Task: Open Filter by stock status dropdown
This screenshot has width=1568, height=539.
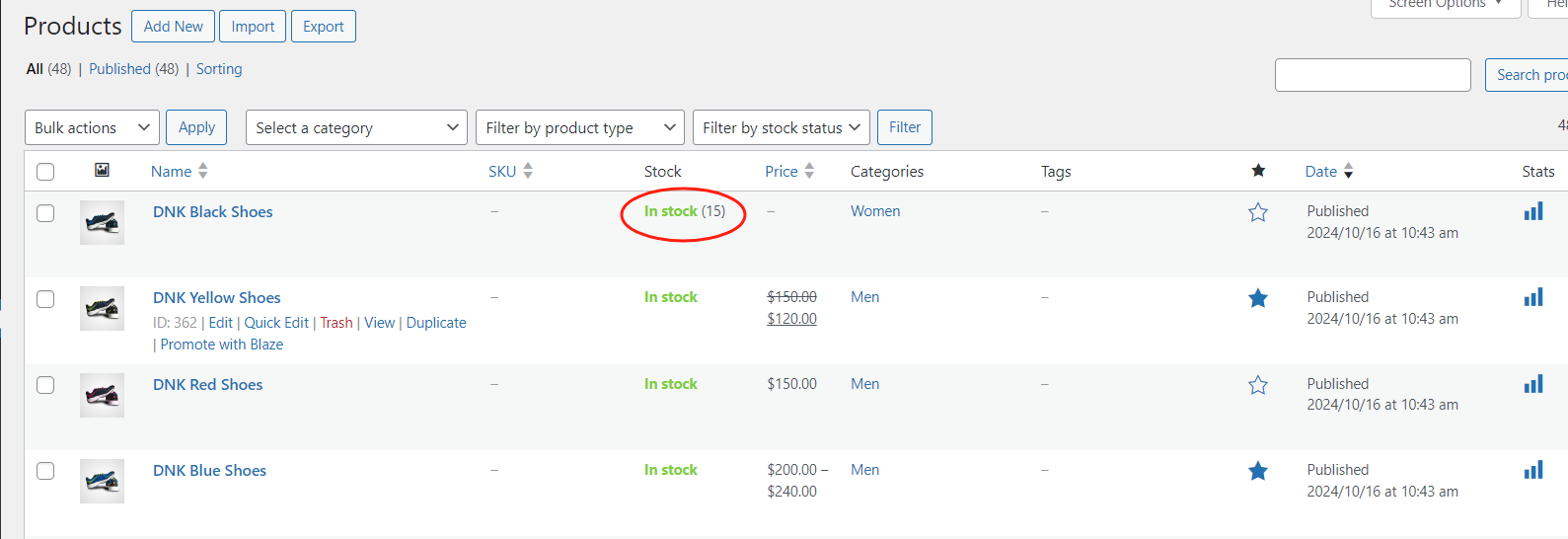Action: [781, 127]
